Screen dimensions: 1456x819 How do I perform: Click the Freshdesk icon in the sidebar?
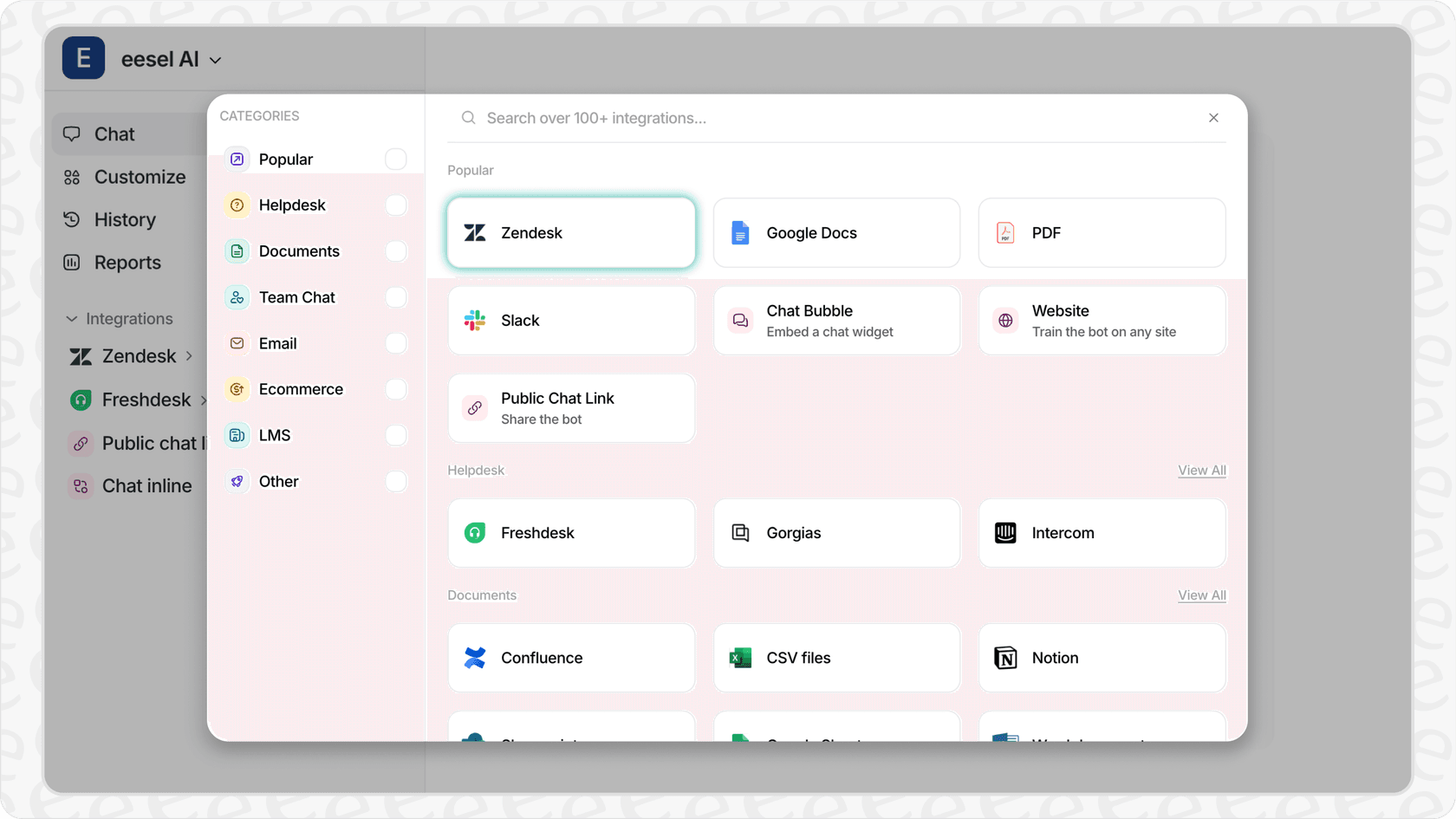tap(81, 400)
